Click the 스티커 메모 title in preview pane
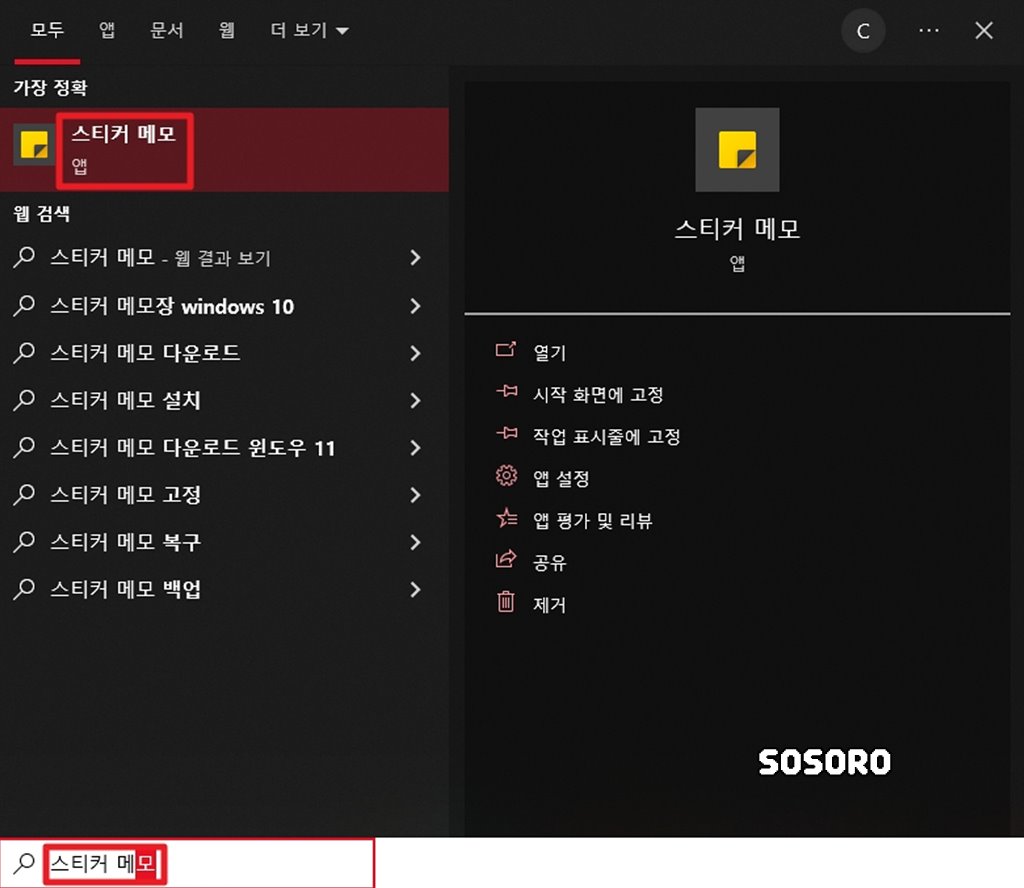Image resolution: width=1024 pixels, height=888 pixels. click(737, 229)
